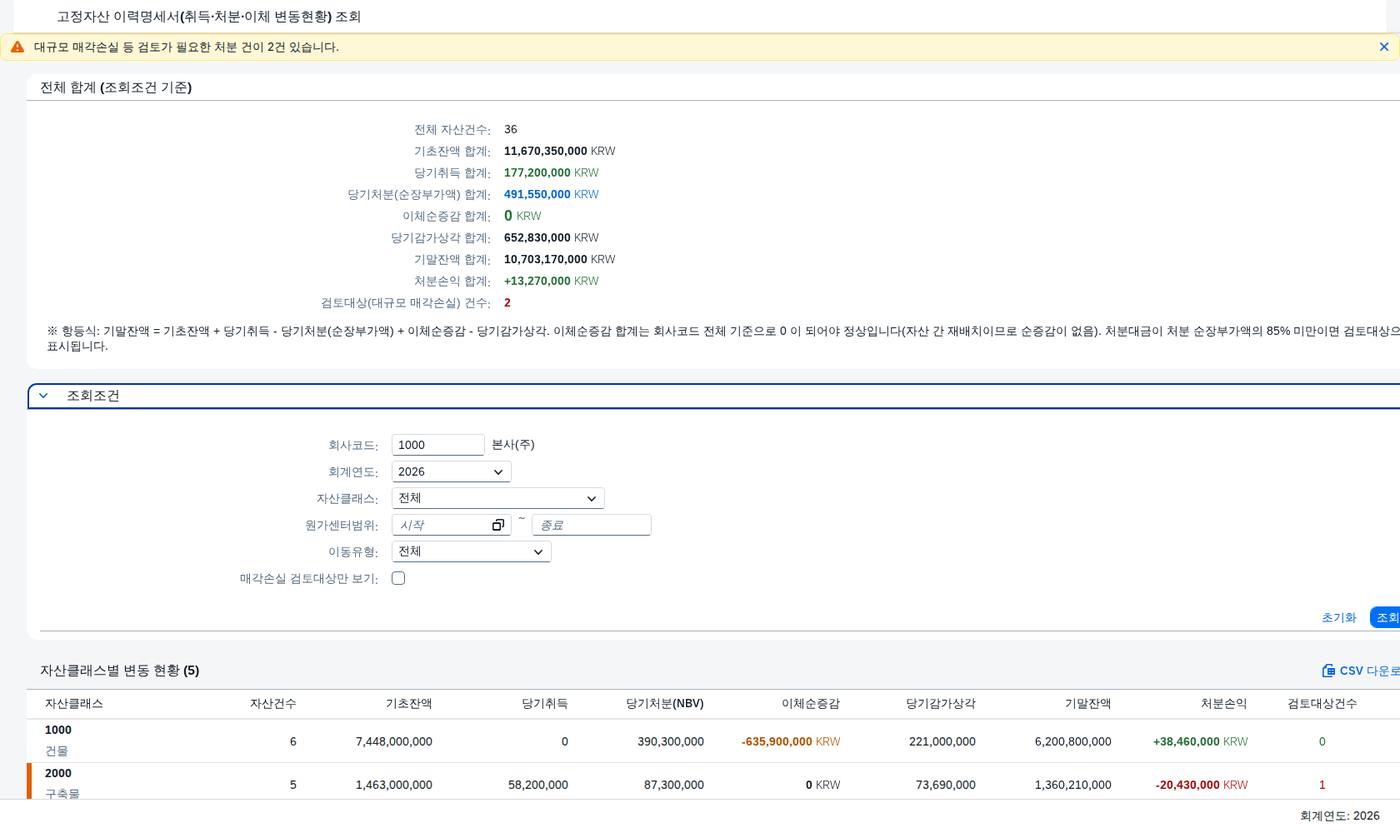This screenshot has height=833, width=1400.
Task: Click the 7,448,000,000 opening balance cell
Action: click(x=394, y=742)
